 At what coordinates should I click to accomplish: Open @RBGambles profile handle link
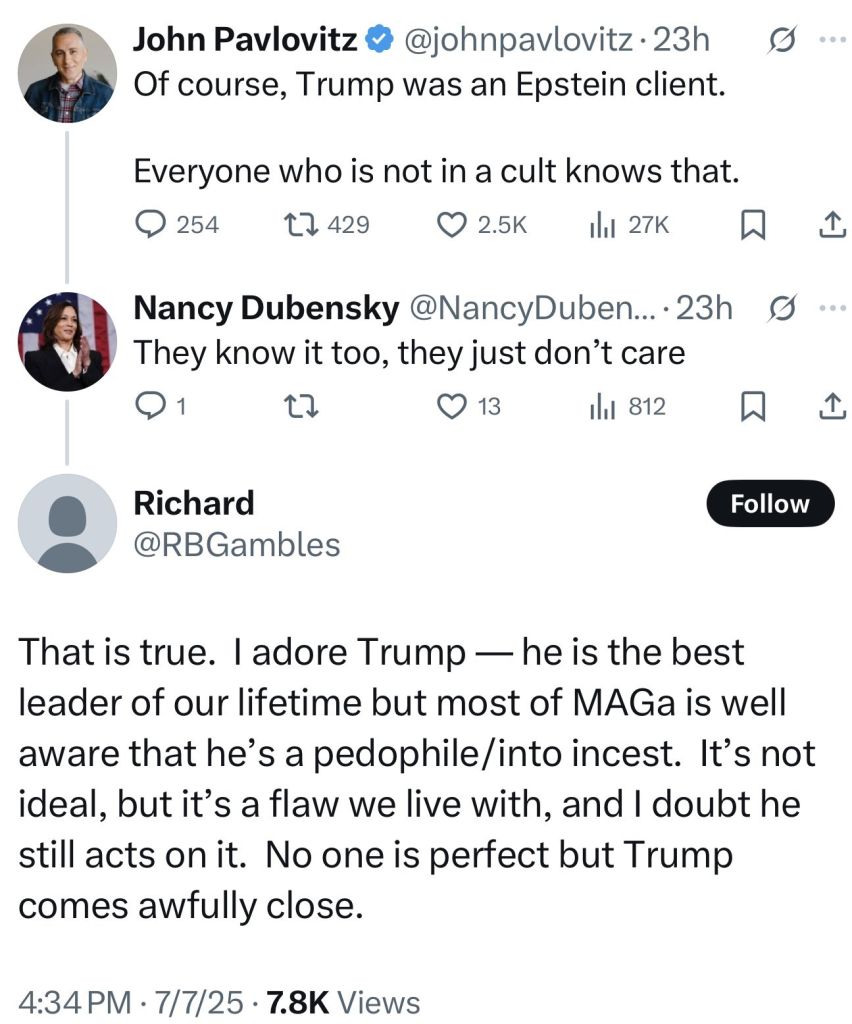237,545
